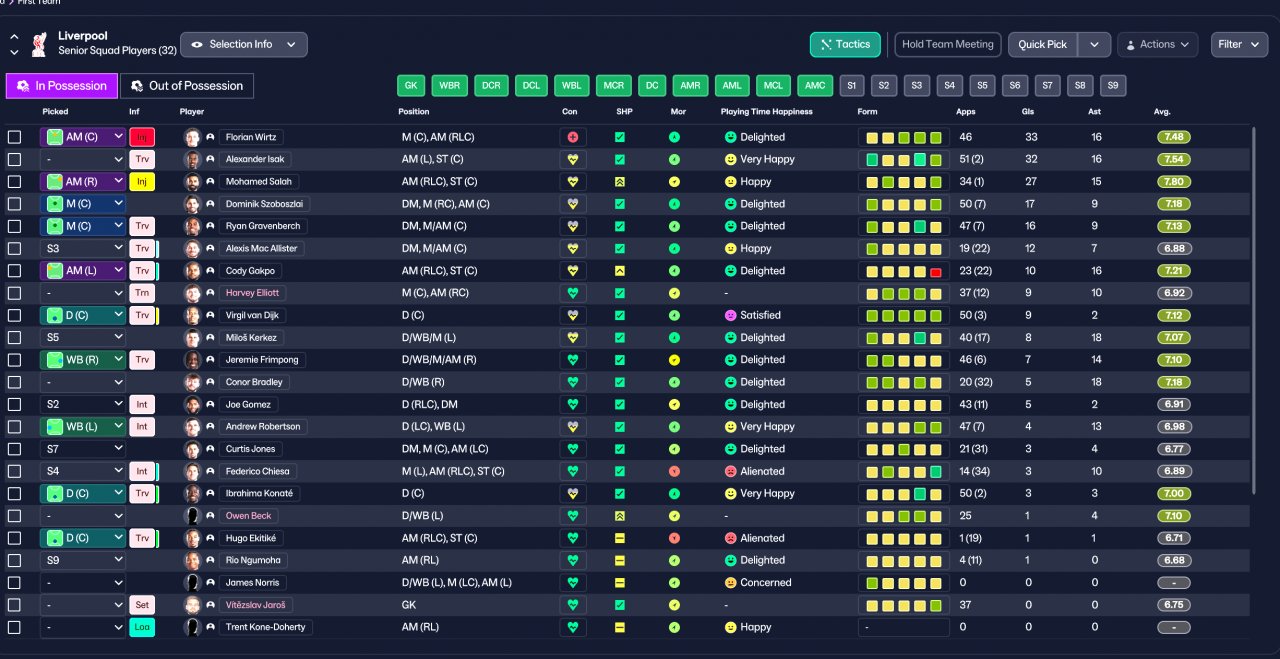Check the box beside Virgil van Dijk
The height and width of the screenshot is (659, 1280).
pyautogui.click(x=14, y=315)
